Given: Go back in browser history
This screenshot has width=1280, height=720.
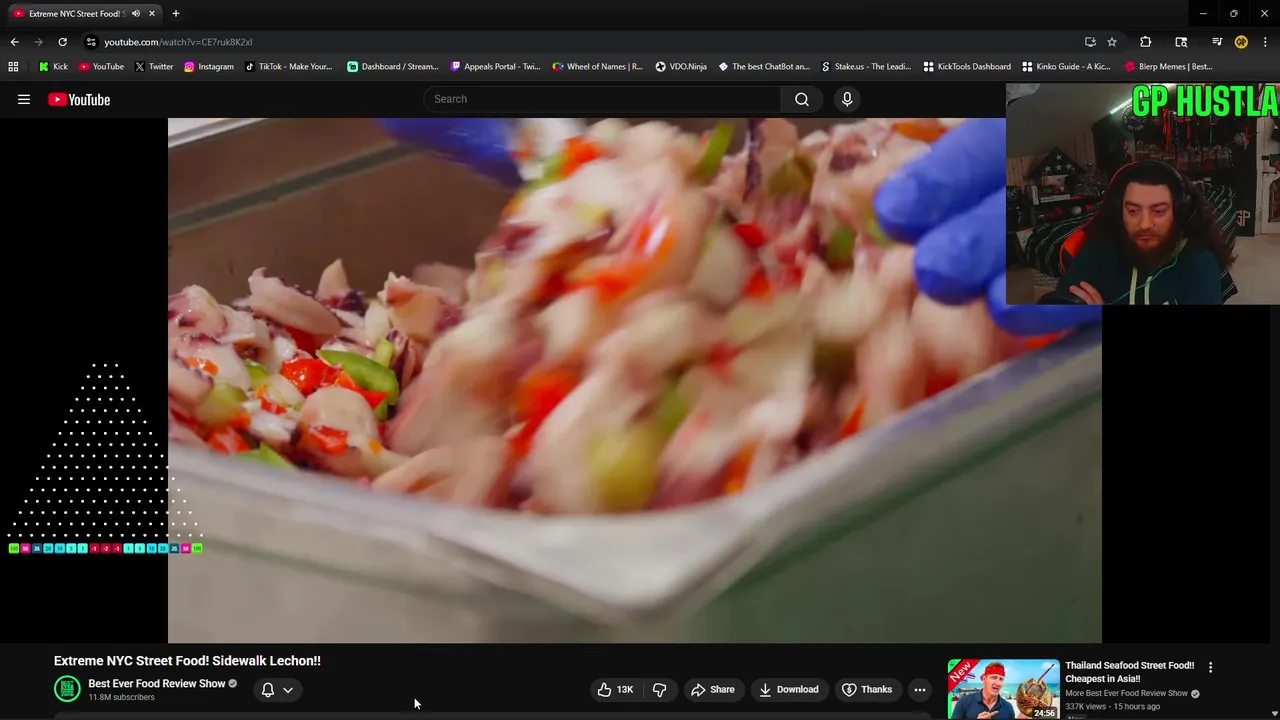Looking at the screenshot, I should [x=14, y=42].
